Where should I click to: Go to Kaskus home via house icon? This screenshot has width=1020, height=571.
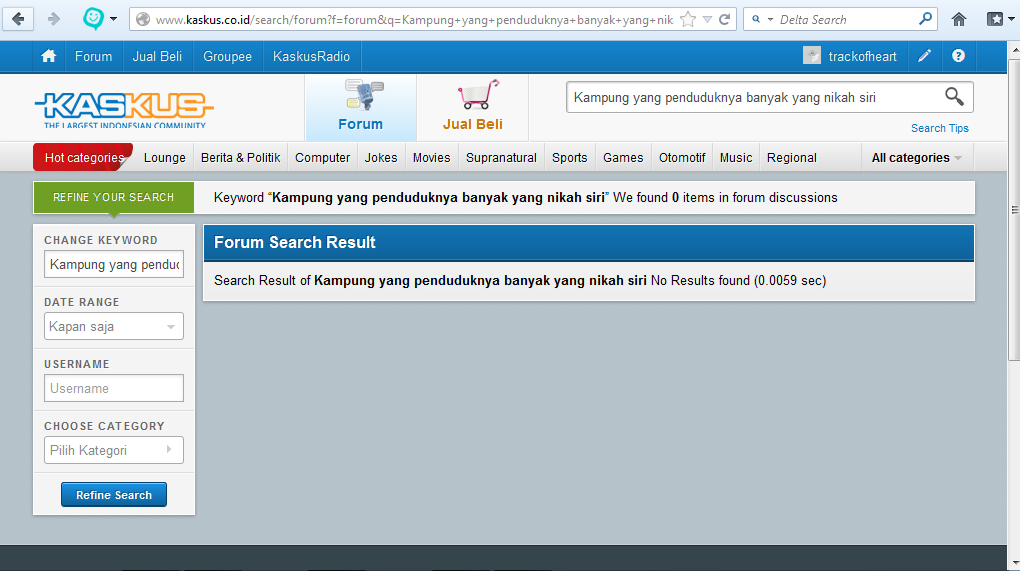coord(48,57)
